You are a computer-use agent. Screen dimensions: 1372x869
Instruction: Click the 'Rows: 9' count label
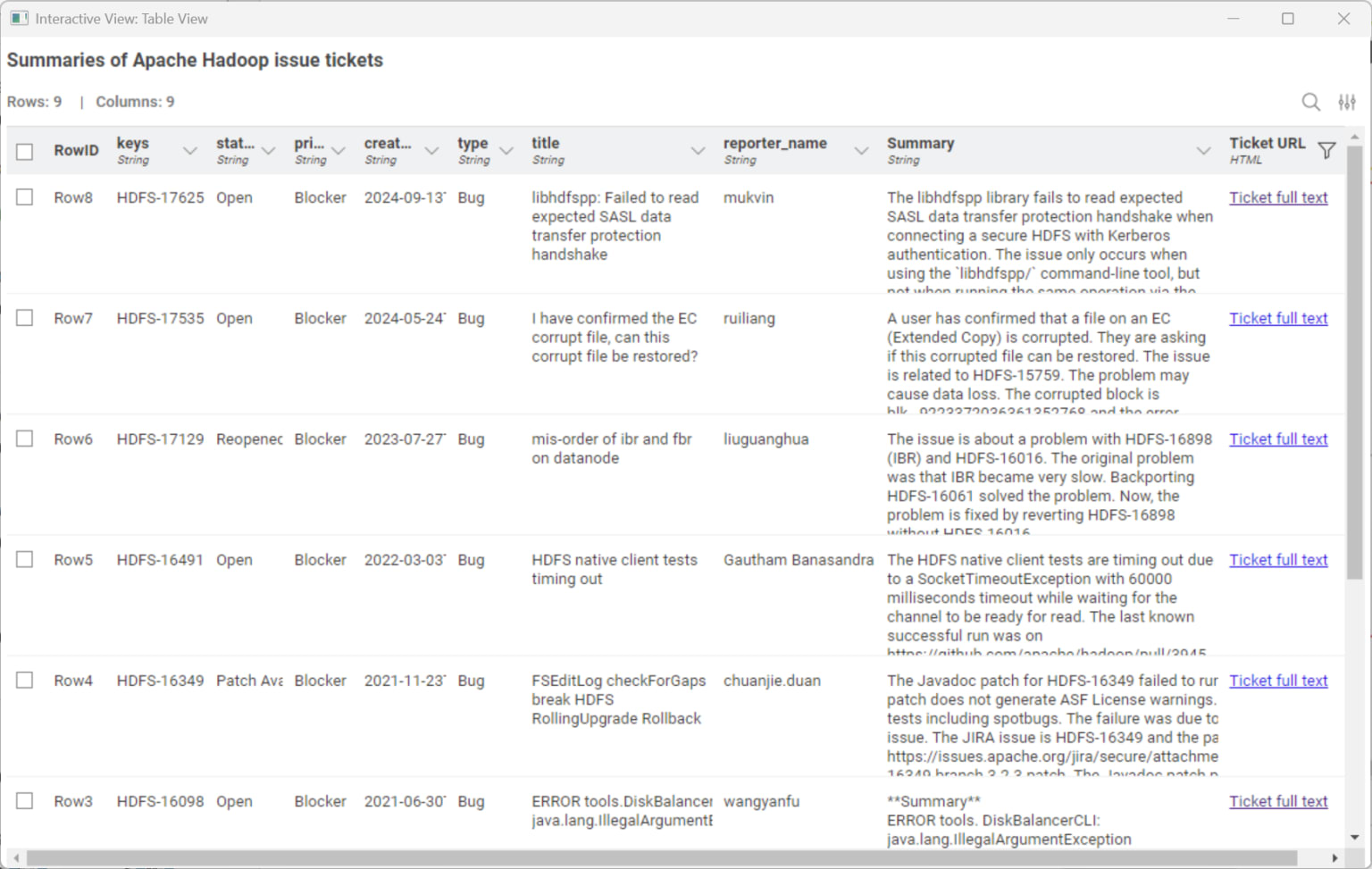pyautogui.click(x=35, y=102)
